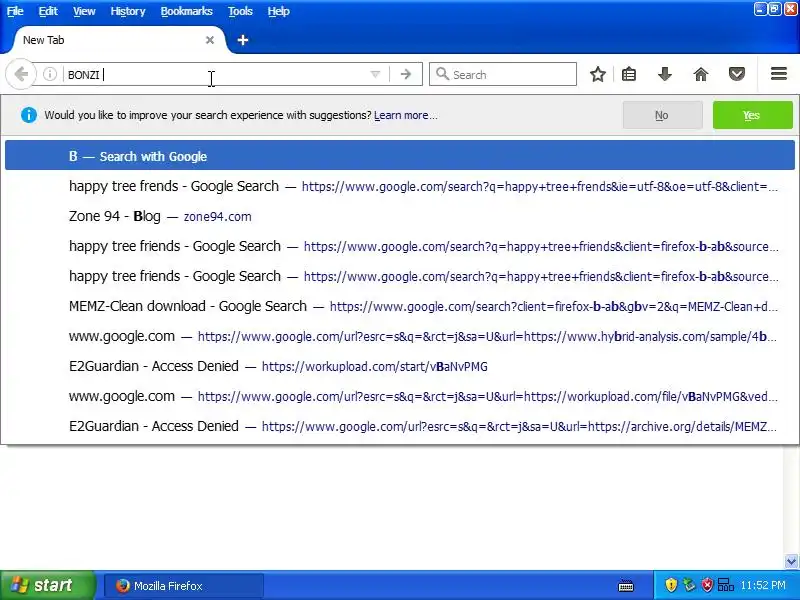Select 'MEMZ-Clean download - Google Search' result
This screenshot has height=600, width=800.
(x=399, y=306)
